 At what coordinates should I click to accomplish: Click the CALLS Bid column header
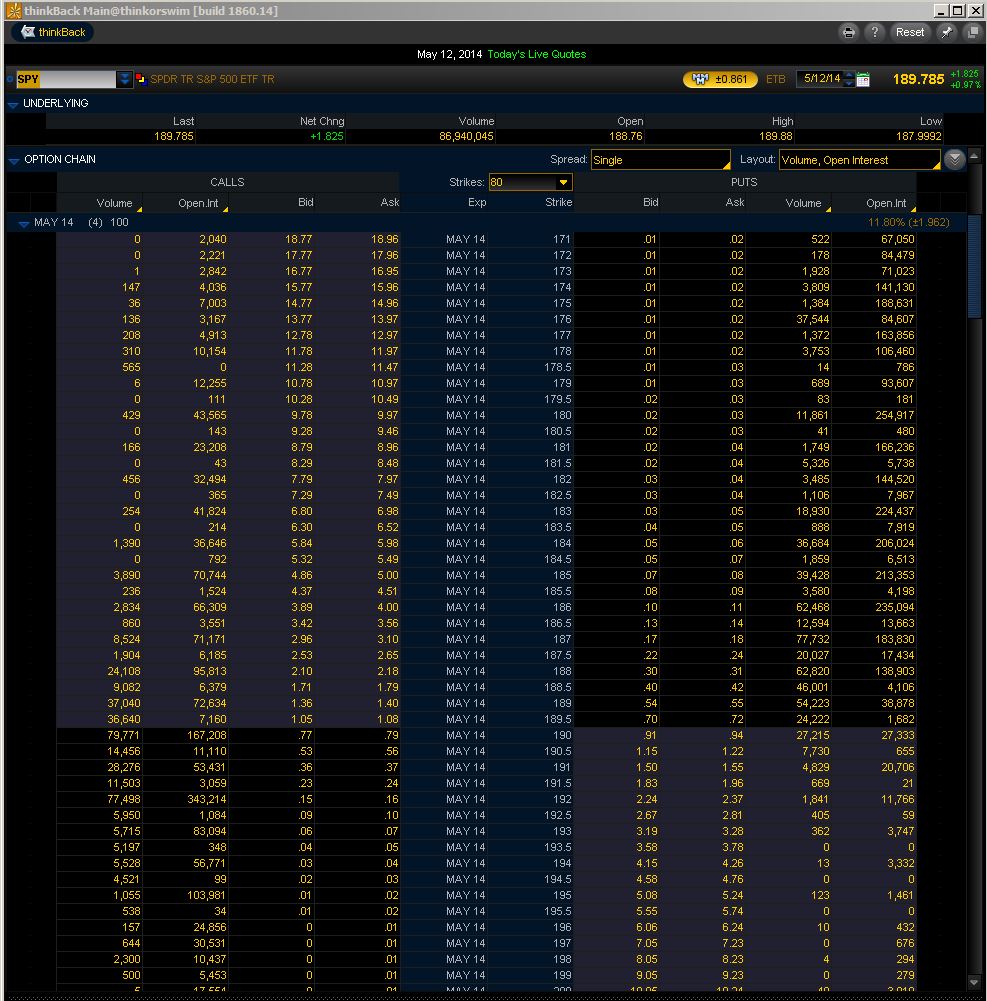click(x=305, y=202)
